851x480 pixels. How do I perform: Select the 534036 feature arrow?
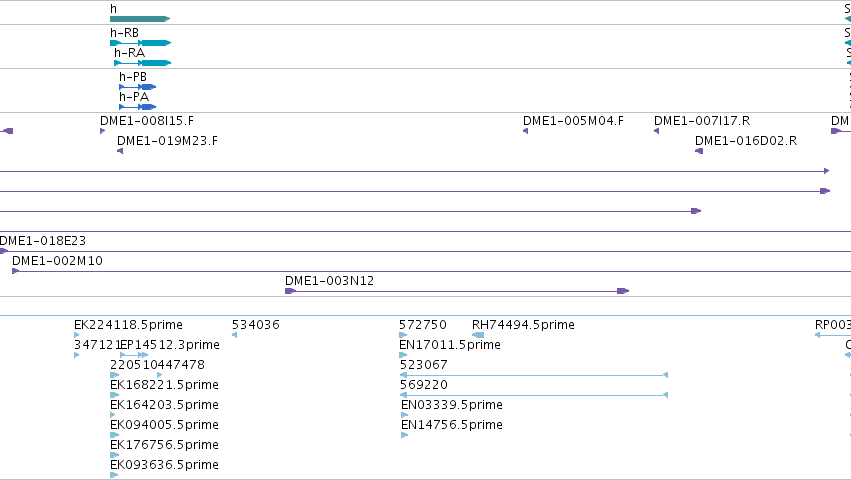point(234,335)
